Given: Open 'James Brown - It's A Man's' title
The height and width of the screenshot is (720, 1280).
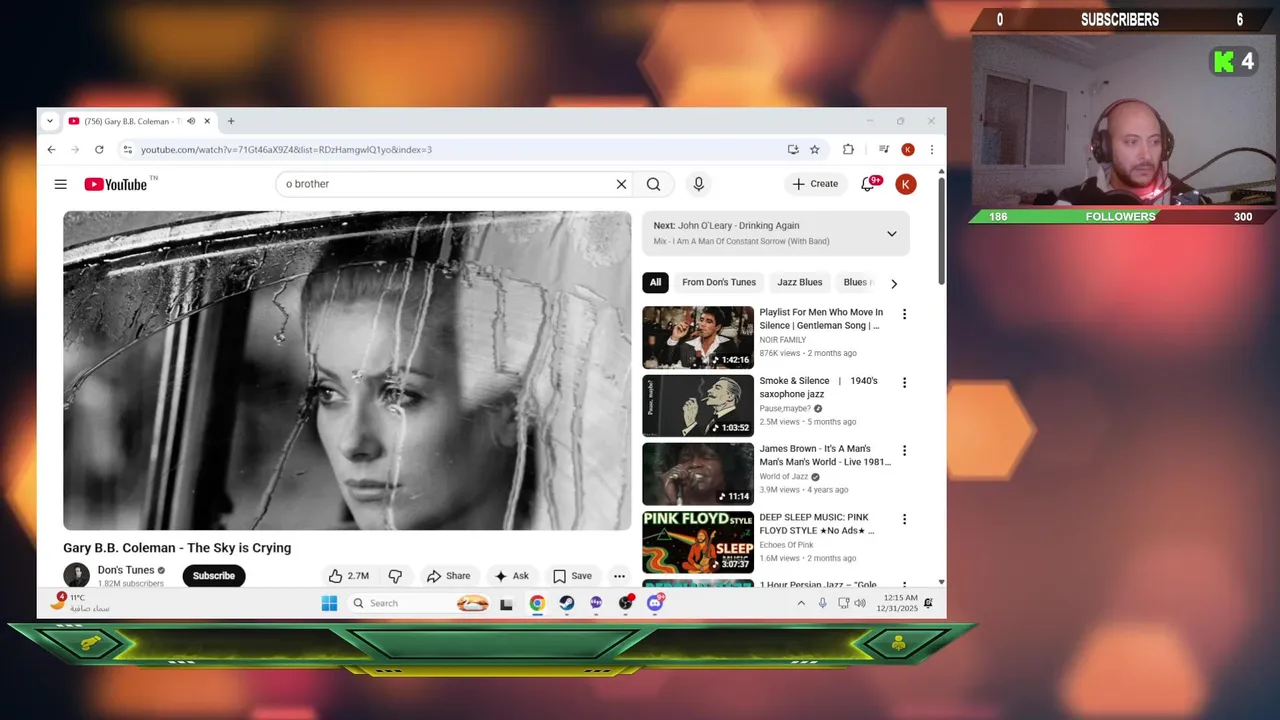Looking at the screenshot, I should 824,455.
